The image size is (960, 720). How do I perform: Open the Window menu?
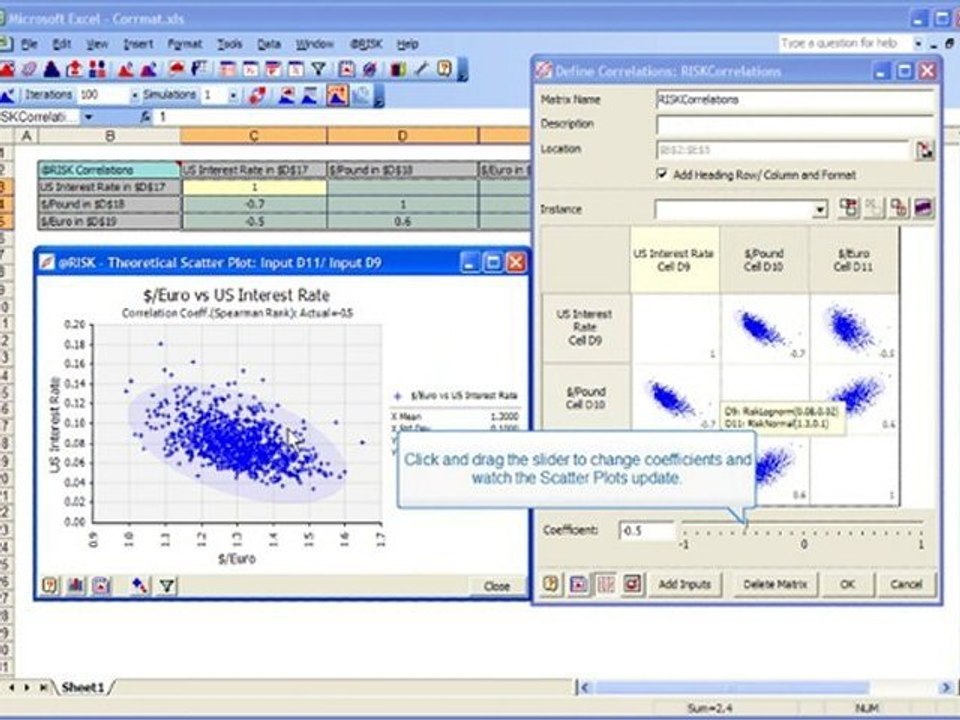[315, 44]
